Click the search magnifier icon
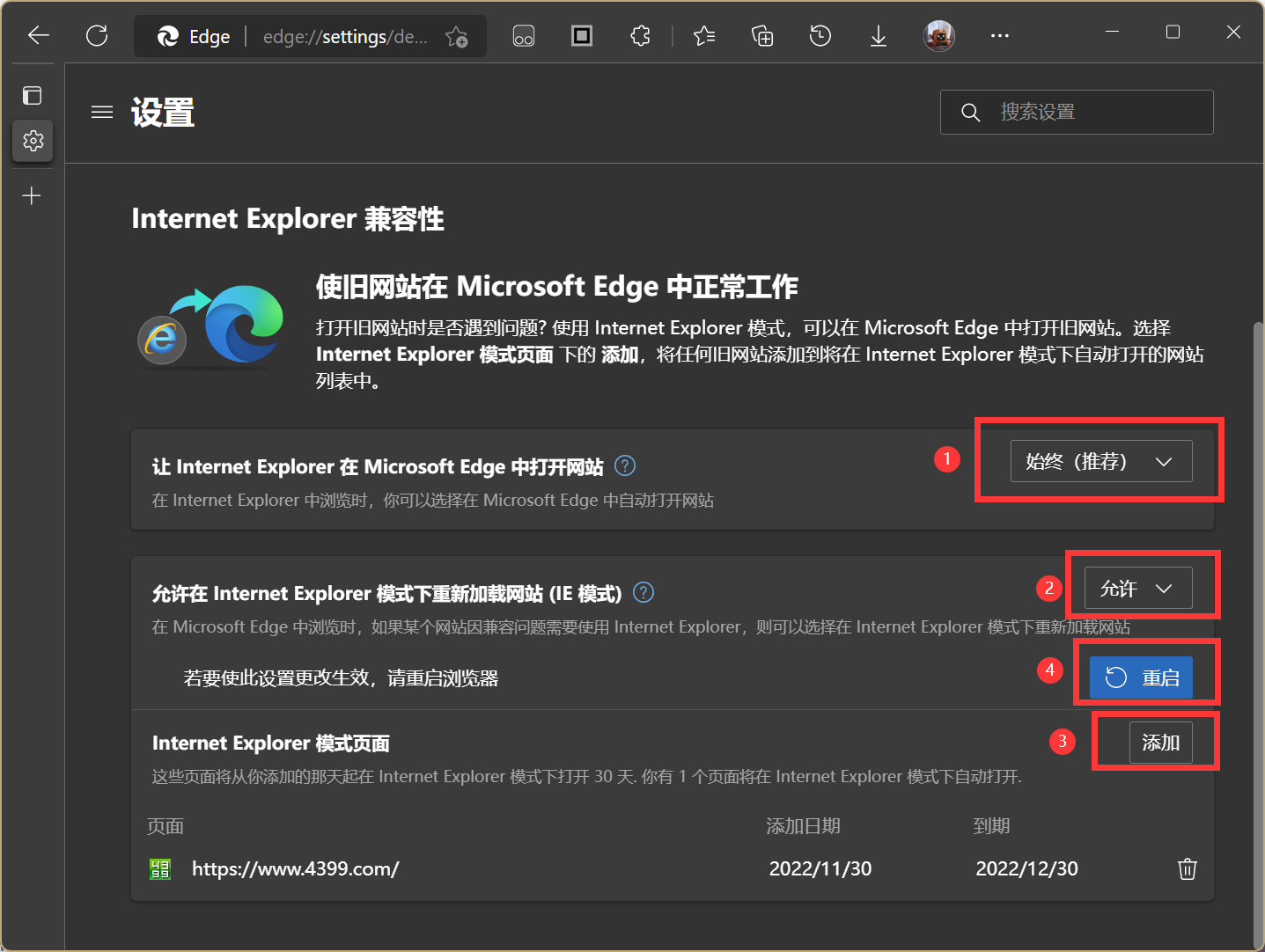This screenshot has width=1265, height=952. tap(970, 113)
